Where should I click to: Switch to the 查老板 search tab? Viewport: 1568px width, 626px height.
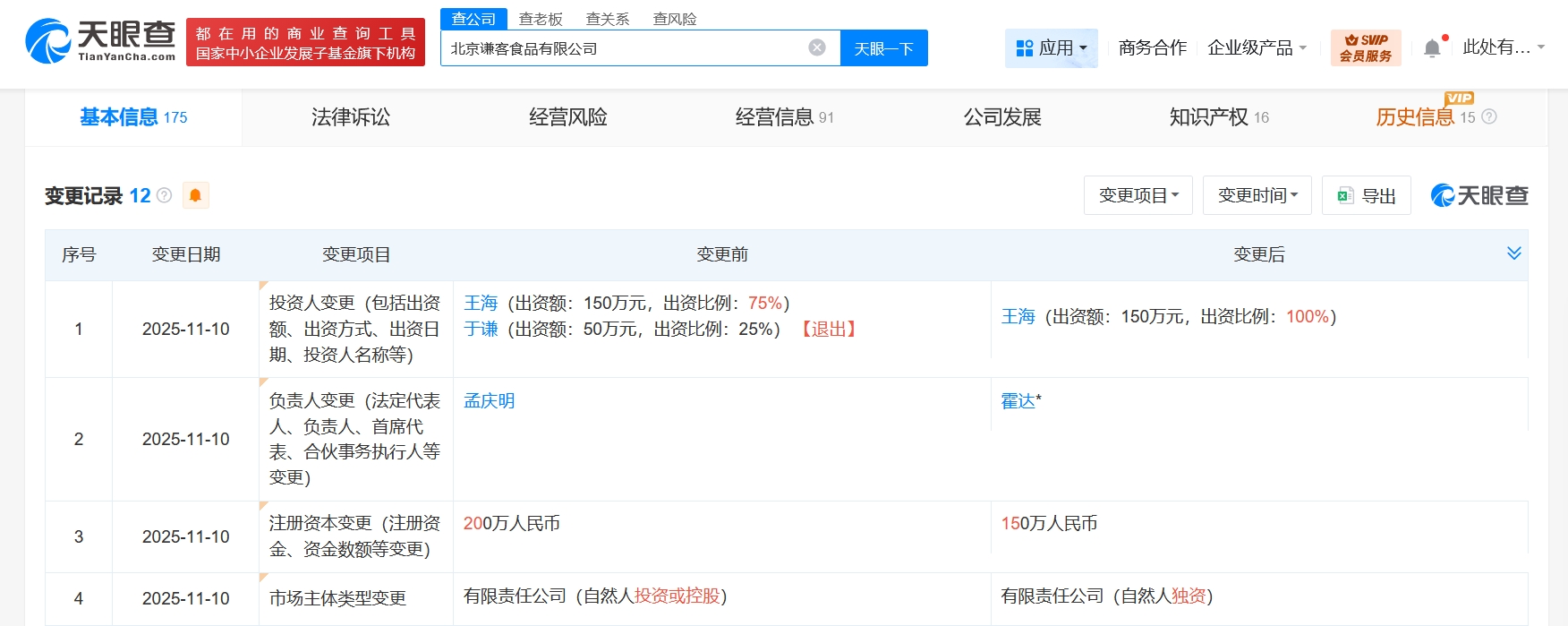pyautogui.click(x=541, y=19)
